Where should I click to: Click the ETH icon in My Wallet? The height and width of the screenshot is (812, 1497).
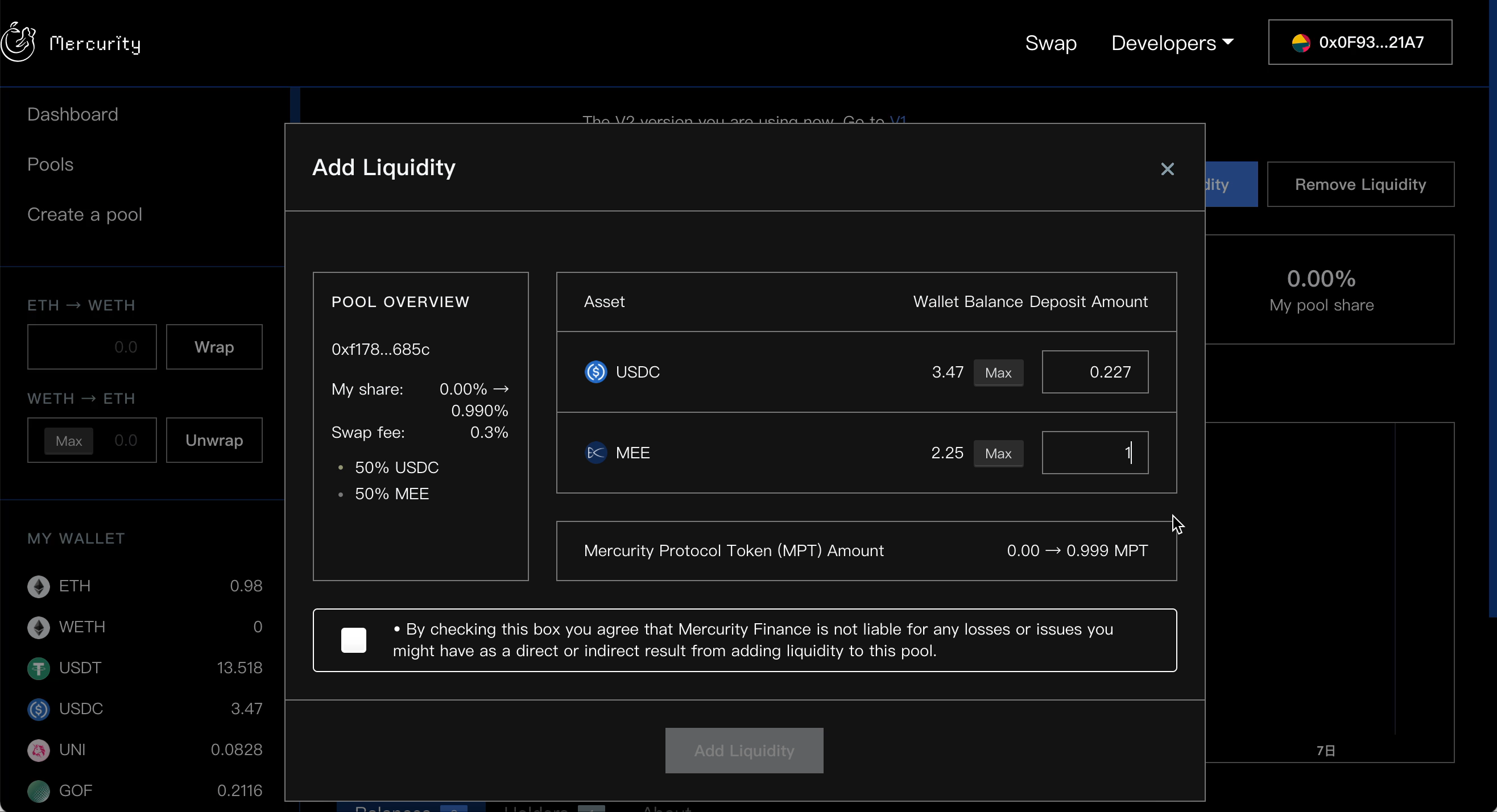[x=39, y=586]
